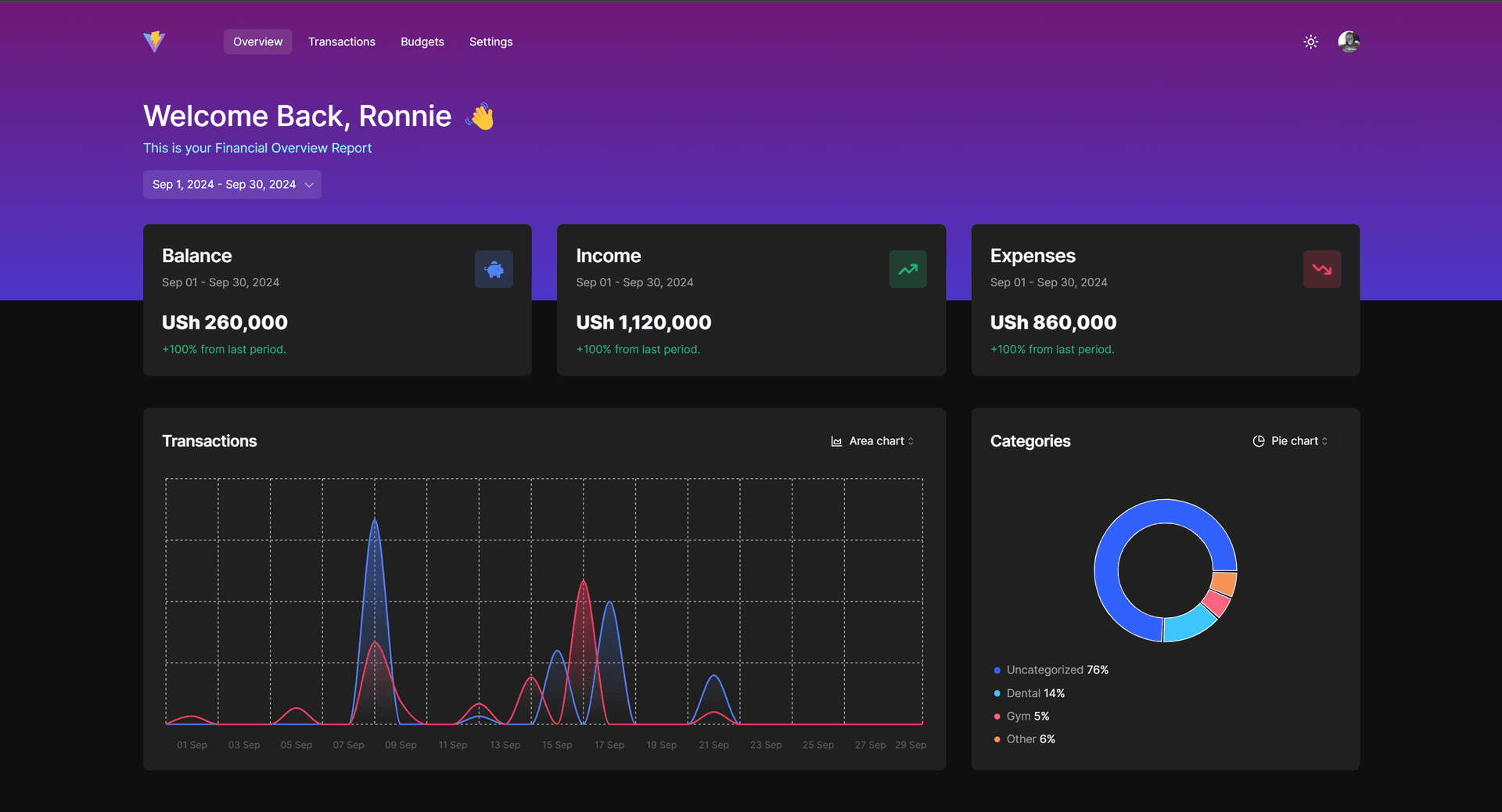This screenshot has height=812, width=1502.
Task: Go to the Transactions tab
Action: point(341,42)
